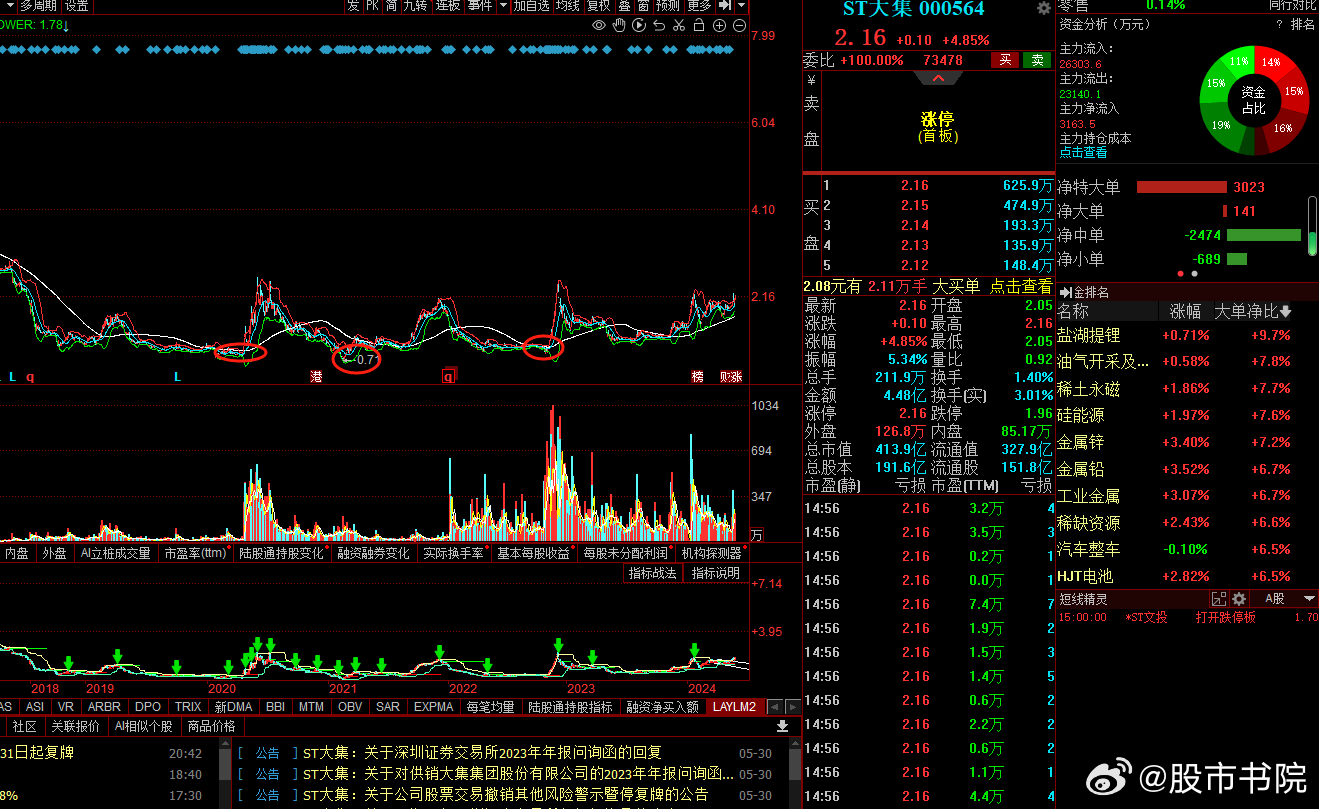Select the 商品价格 tab

pyautogui.click(x=211, y=726)
